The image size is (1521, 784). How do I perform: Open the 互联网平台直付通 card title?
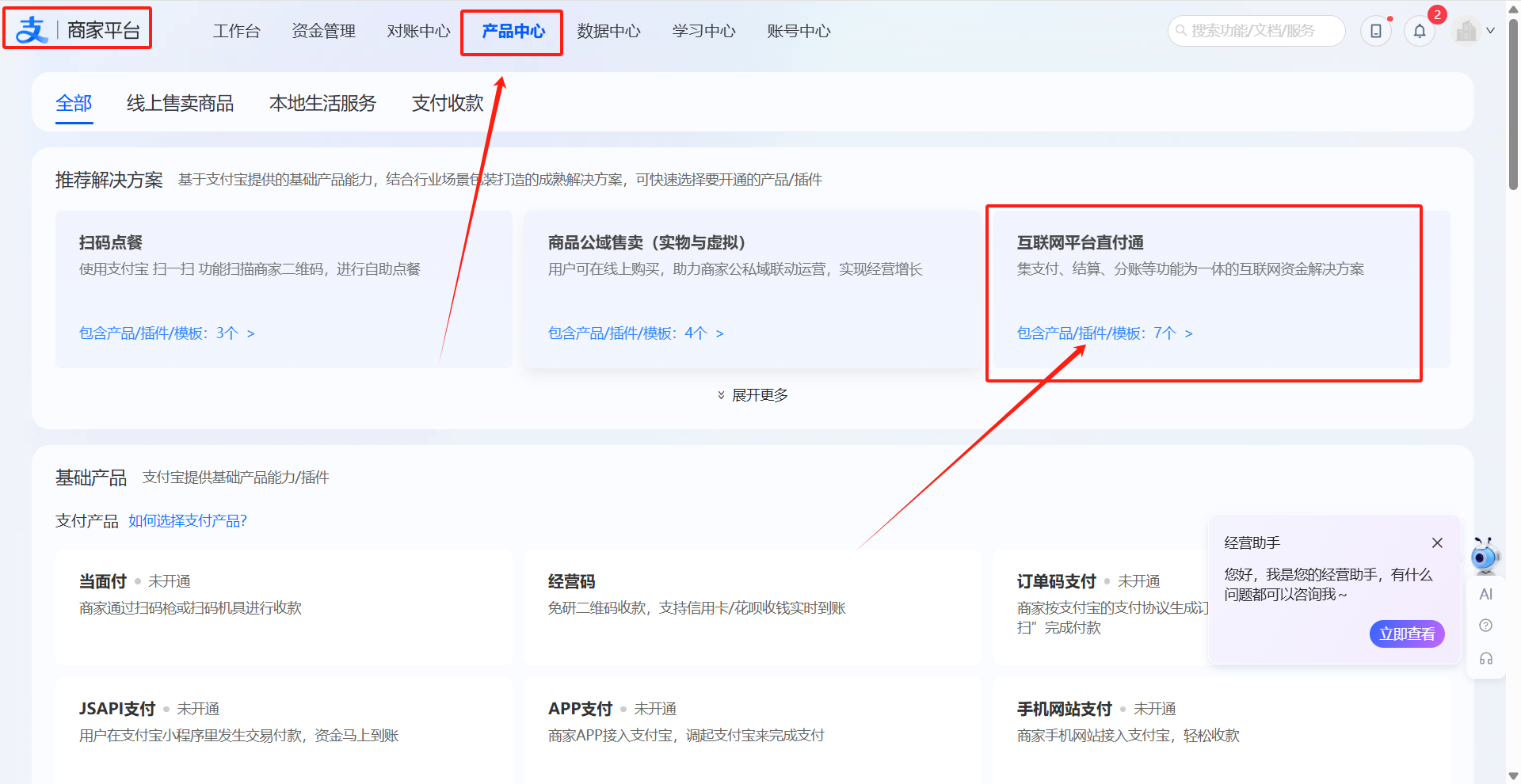(x=1081, y=242)
